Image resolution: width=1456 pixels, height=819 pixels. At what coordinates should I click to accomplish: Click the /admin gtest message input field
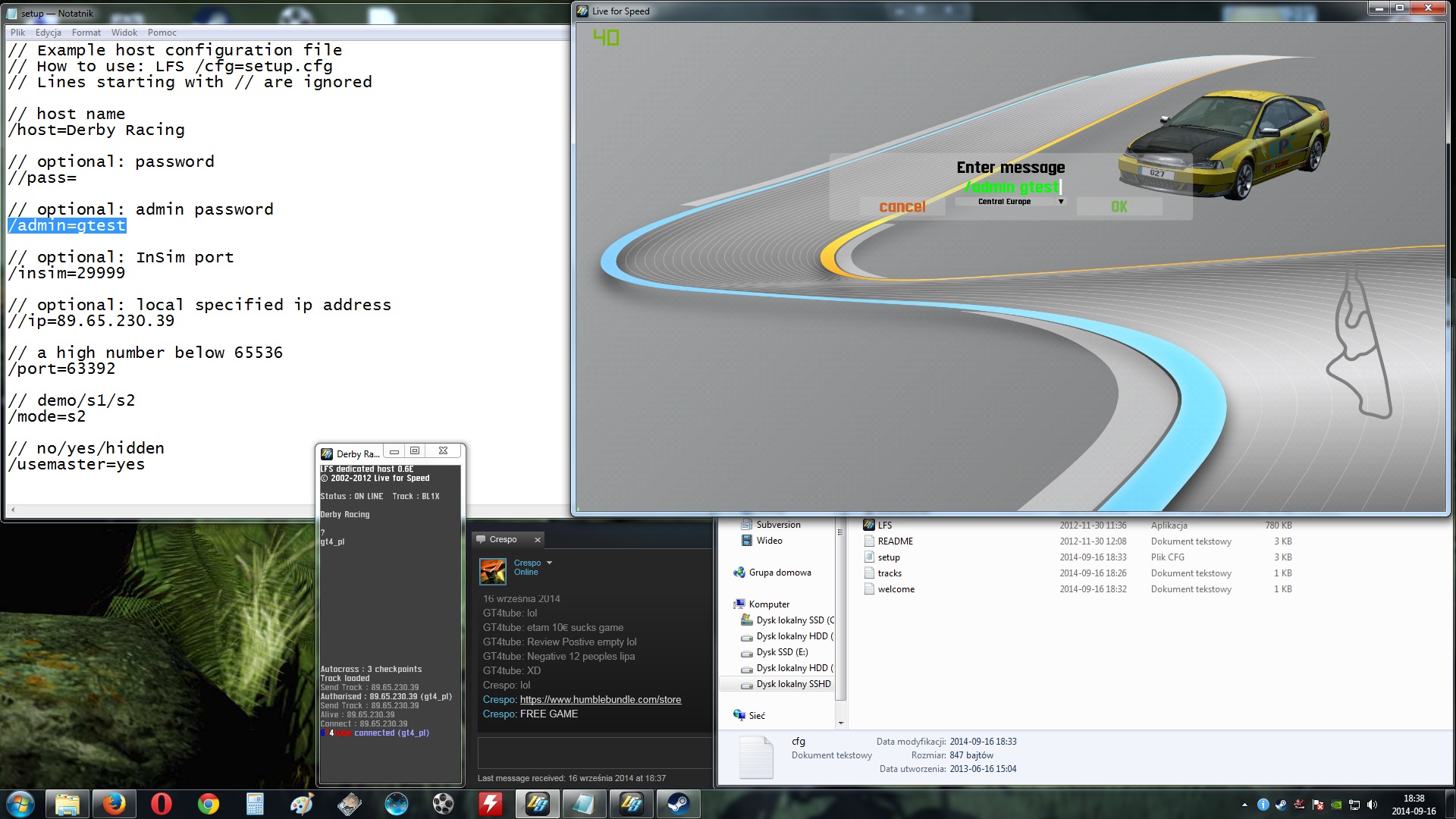coord(1012,187)
